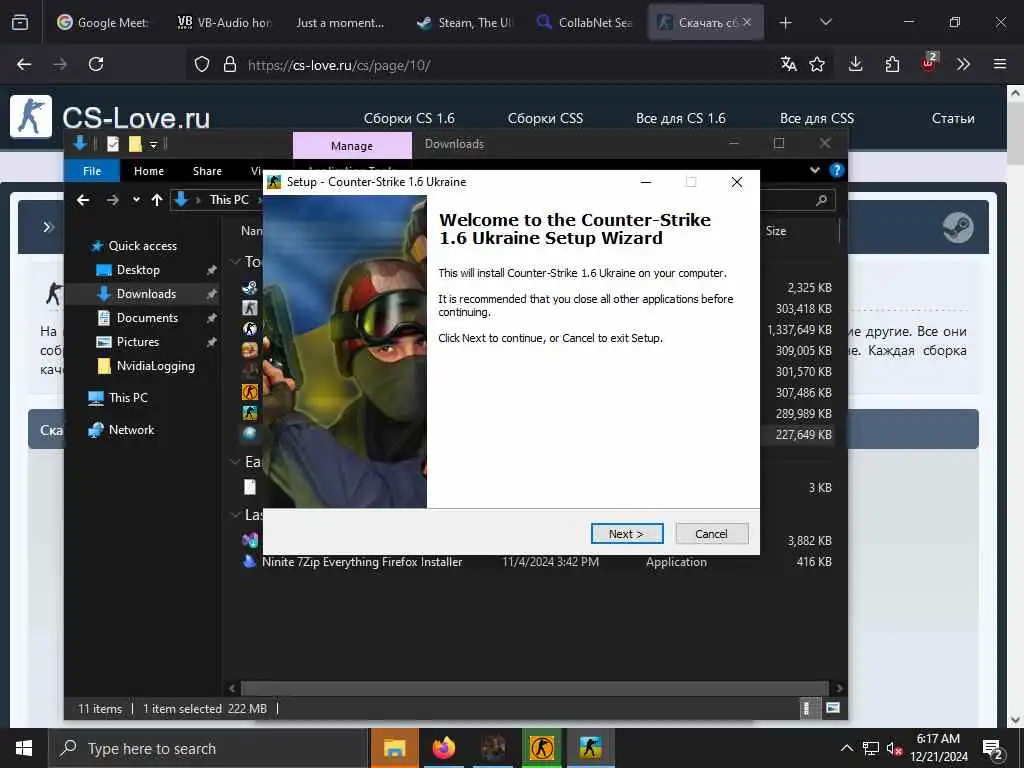Viewport: 1024px width, 768px height.
Task: Open the Windows Start menu
Action: pos(24,748)
